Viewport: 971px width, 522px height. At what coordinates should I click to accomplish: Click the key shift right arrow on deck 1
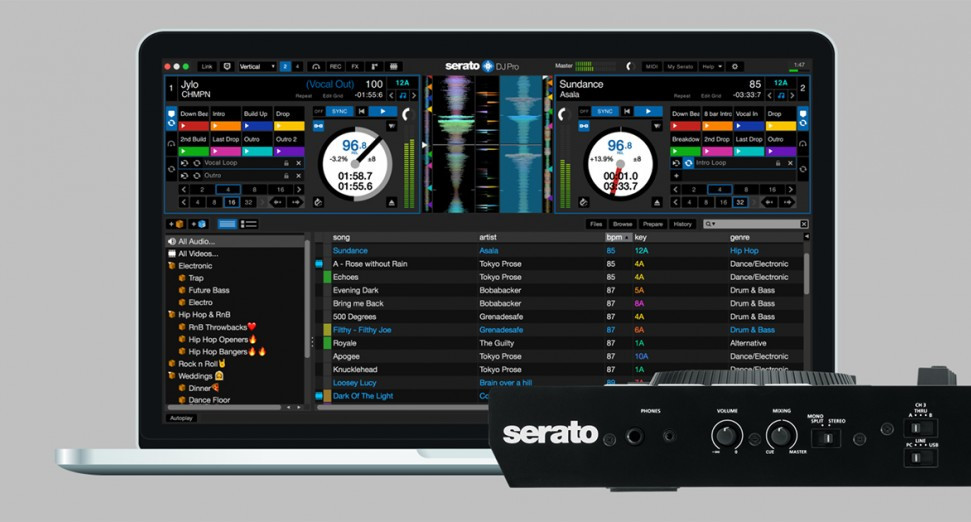pos(414,95)
